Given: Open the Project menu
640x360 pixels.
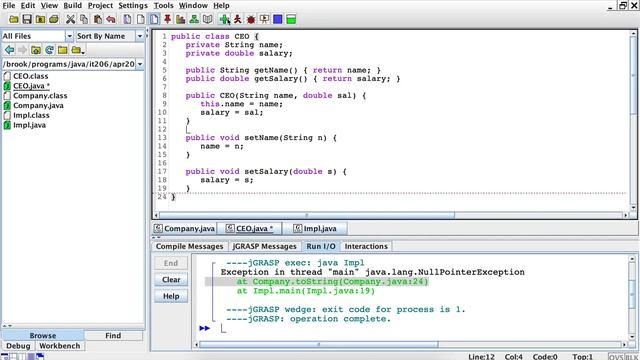Looking at the screenshot, I should point(100,5).
